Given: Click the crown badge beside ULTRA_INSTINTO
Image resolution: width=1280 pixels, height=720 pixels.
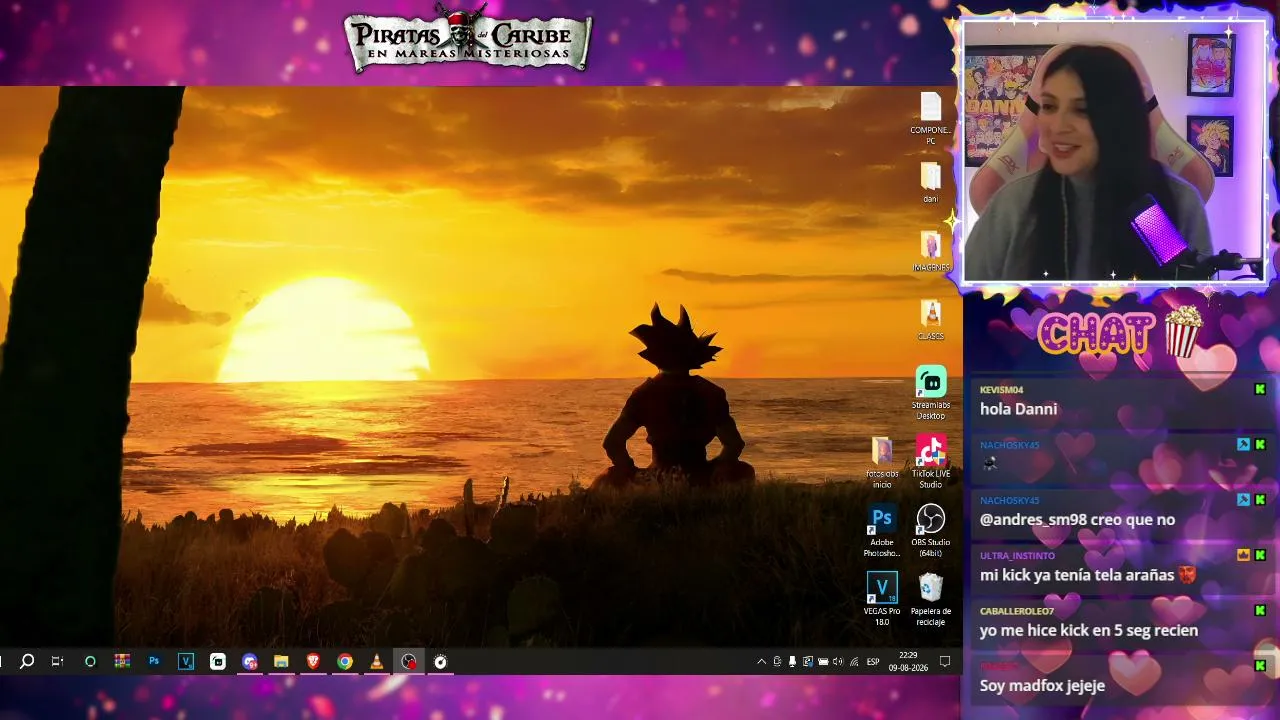Looking at the screenshot, I should click(x=1243, y=555).
